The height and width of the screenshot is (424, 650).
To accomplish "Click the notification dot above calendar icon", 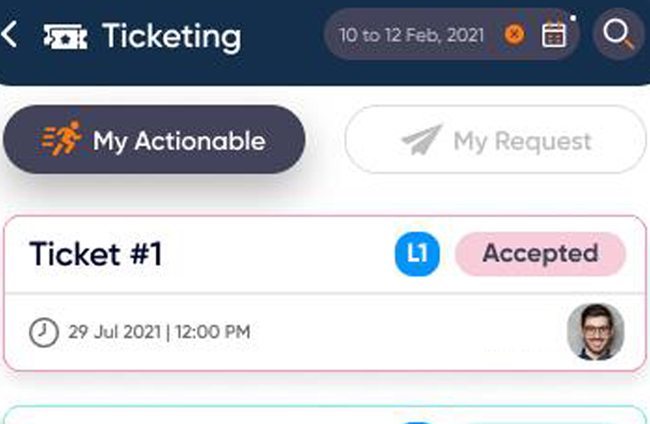I will (x=573, y=18).
